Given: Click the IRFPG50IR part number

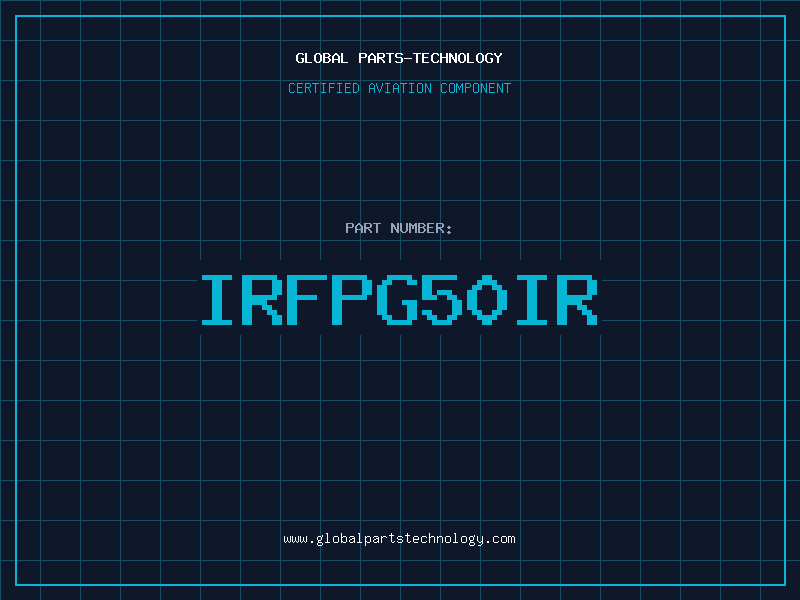Looking at the screenshot, I should click(399, 300).
